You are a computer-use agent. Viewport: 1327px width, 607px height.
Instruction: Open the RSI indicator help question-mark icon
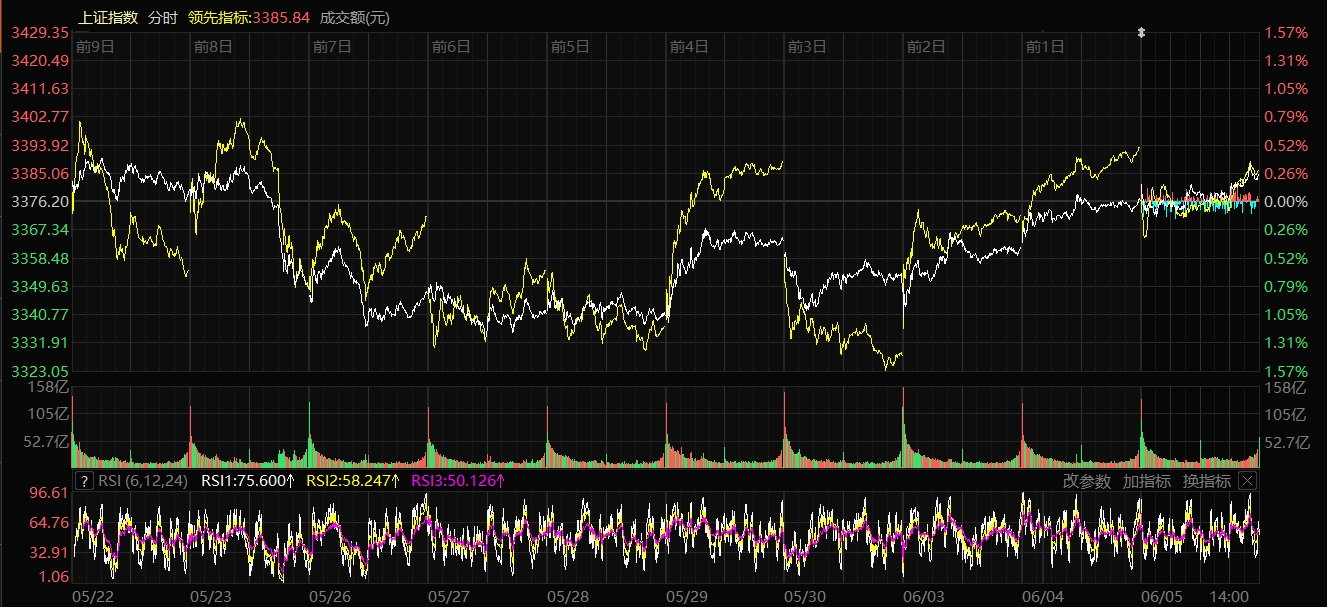tap(83, 481)
